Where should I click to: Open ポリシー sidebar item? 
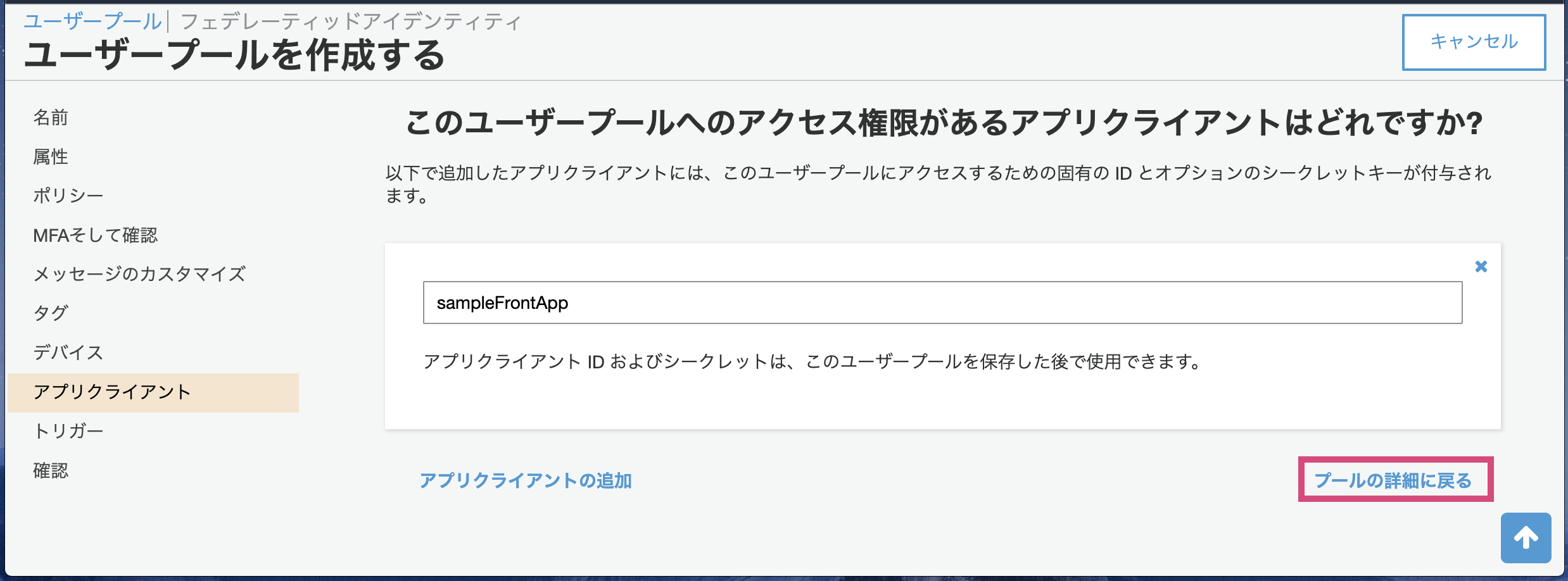click(x=68, y=196)
